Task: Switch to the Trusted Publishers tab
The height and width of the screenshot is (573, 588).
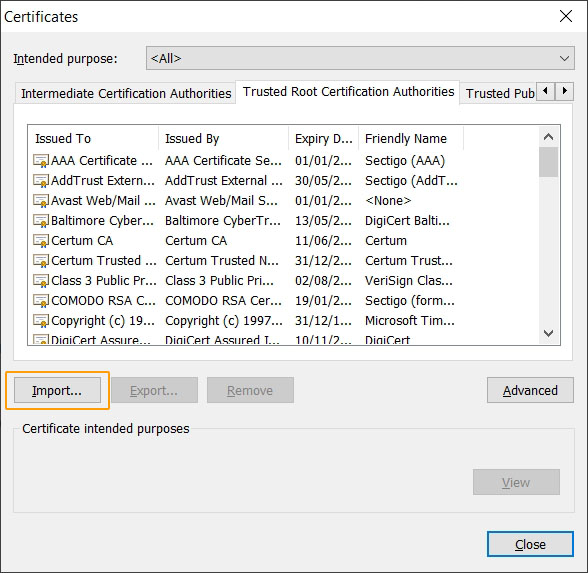Action: 500,93
